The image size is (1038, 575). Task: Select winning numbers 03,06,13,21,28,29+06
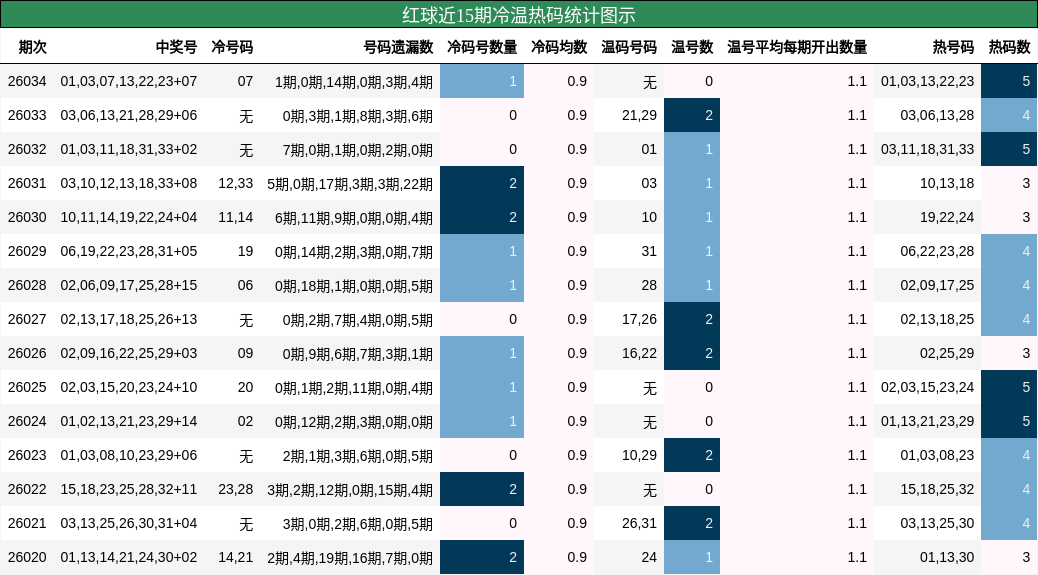[x=128, y=115]
